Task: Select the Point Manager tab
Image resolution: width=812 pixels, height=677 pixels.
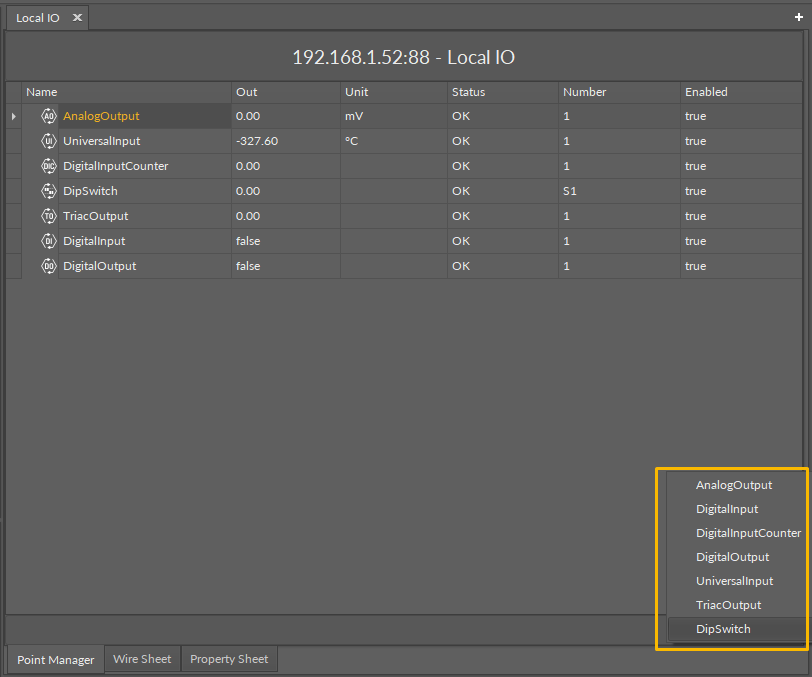Action: coord(56,660)
